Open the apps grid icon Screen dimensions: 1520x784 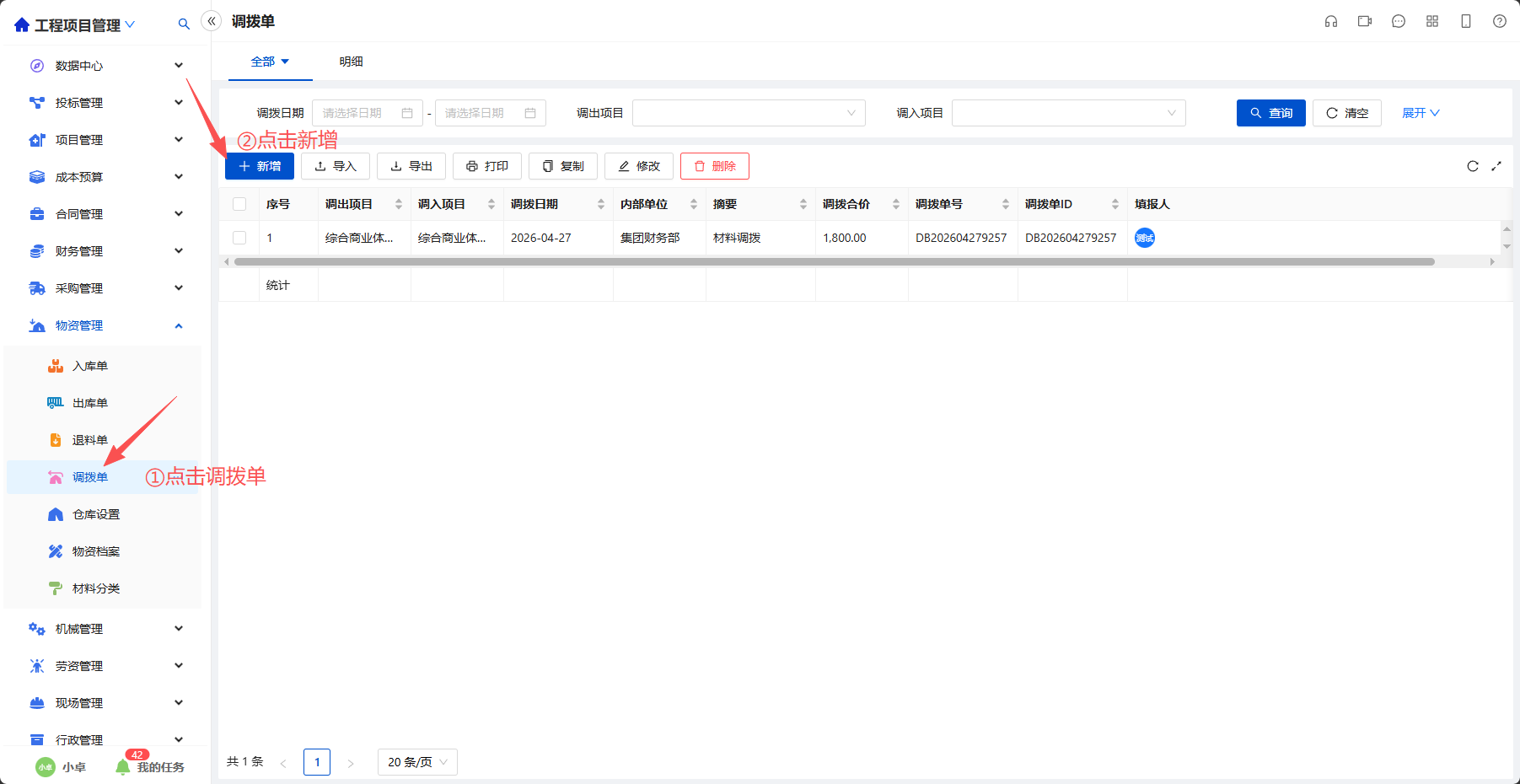1432,21
